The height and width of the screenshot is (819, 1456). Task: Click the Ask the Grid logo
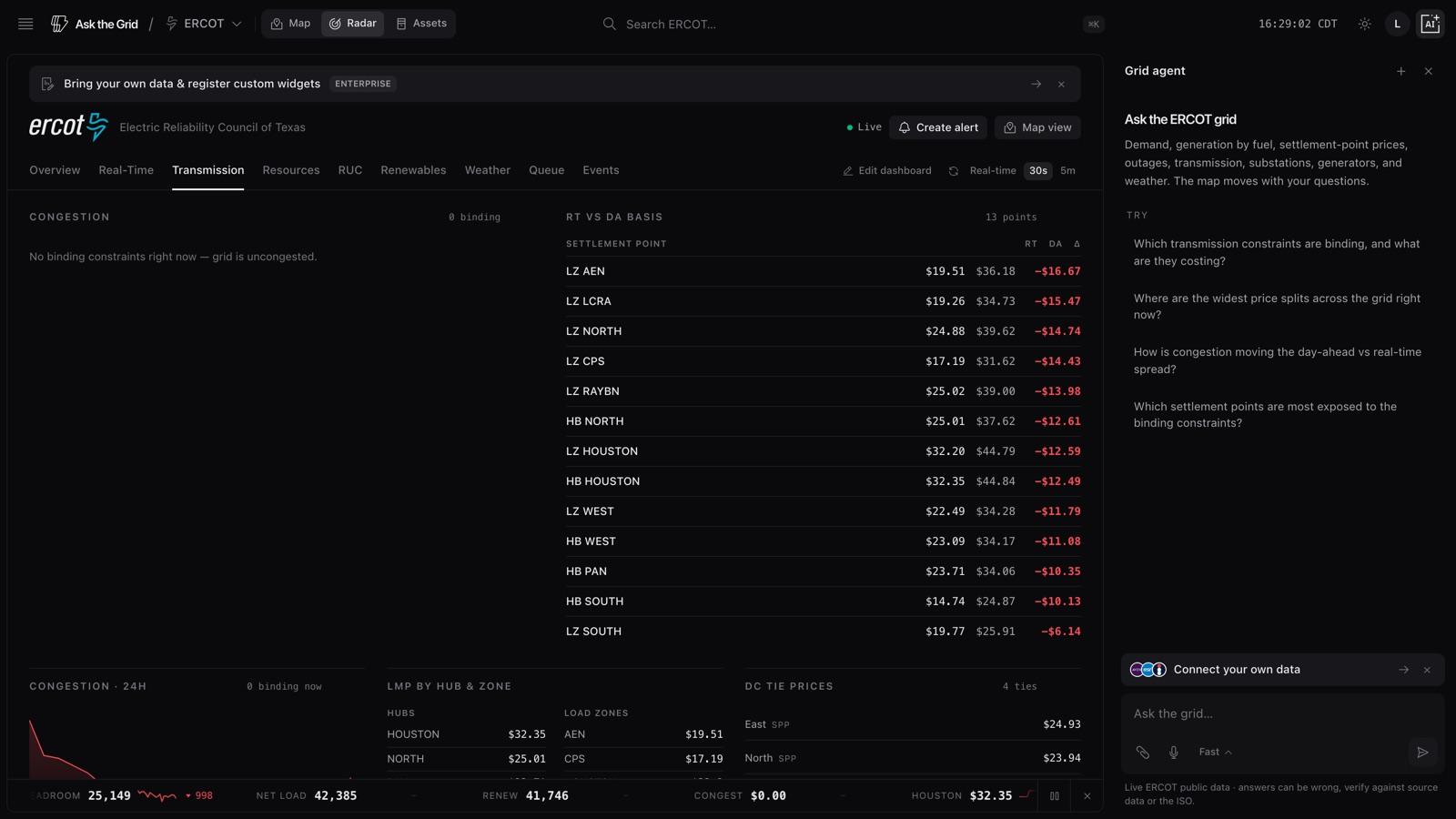(95, 24)
